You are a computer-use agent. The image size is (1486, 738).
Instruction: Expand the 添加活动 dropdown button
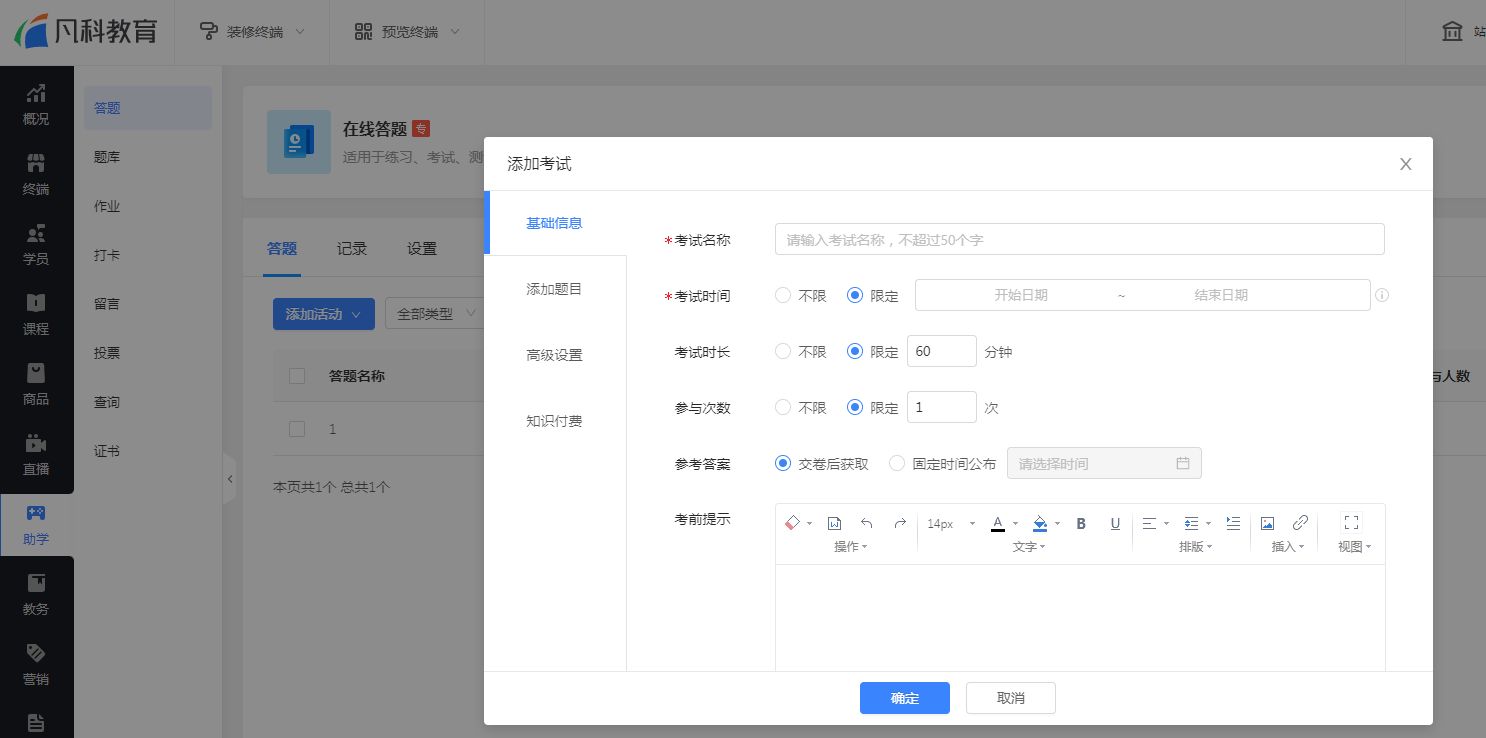pos(324,314)
